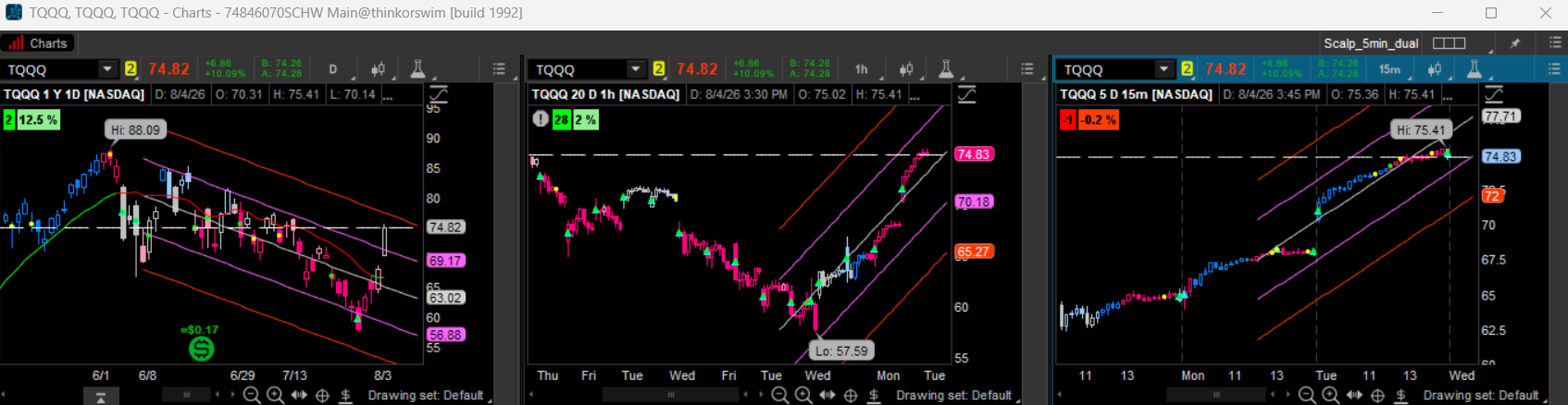Click crosshair icon on 15m chart
This screenshot has width=1568, height=405.
tap(1377, 396)
